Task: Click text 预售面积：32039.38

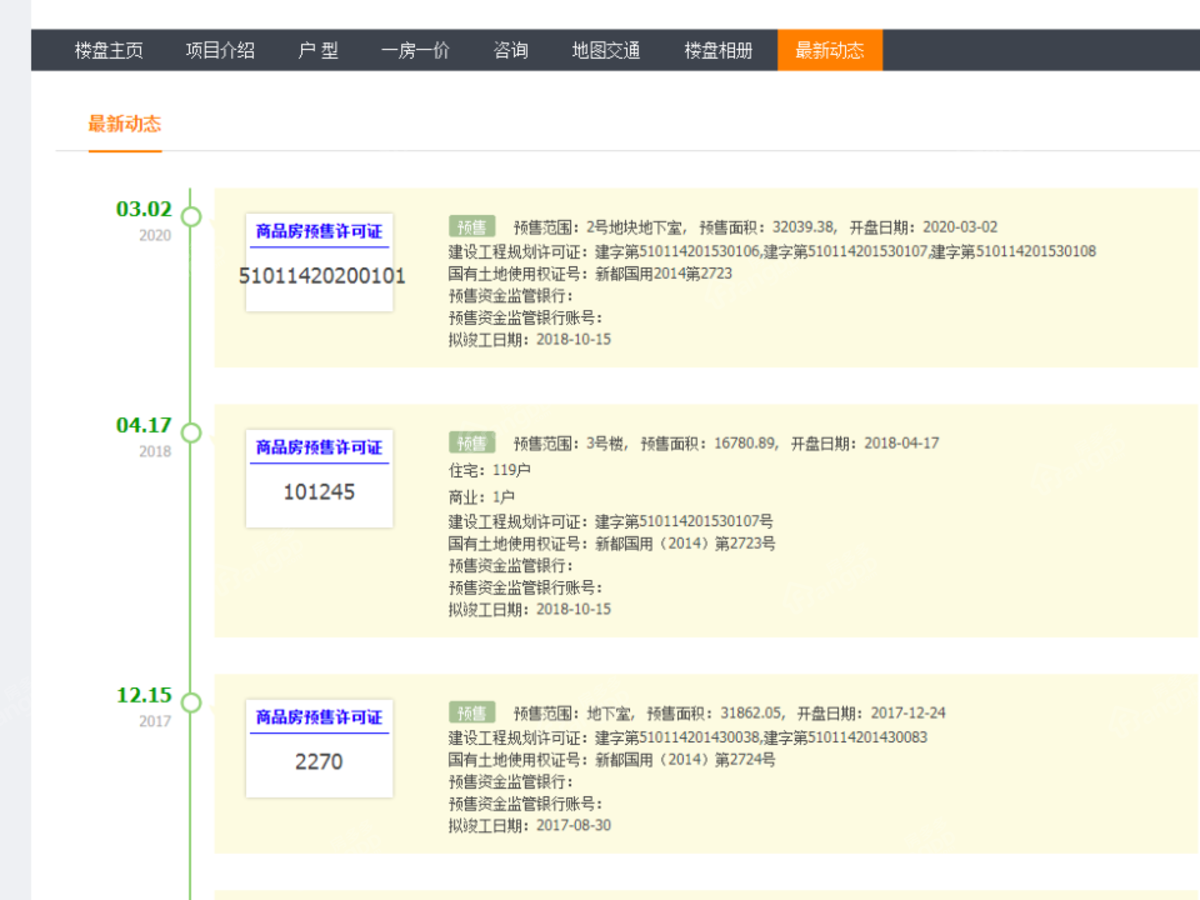Action: (767, 227)
